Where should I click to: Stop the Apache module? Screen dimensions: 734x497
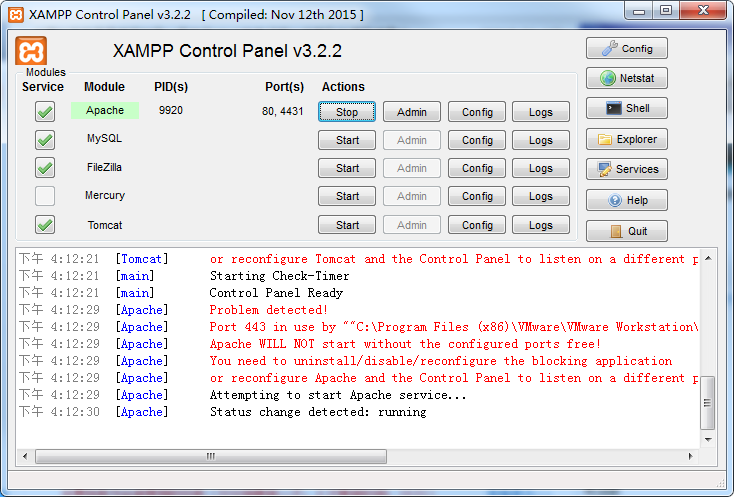(347, 112)
